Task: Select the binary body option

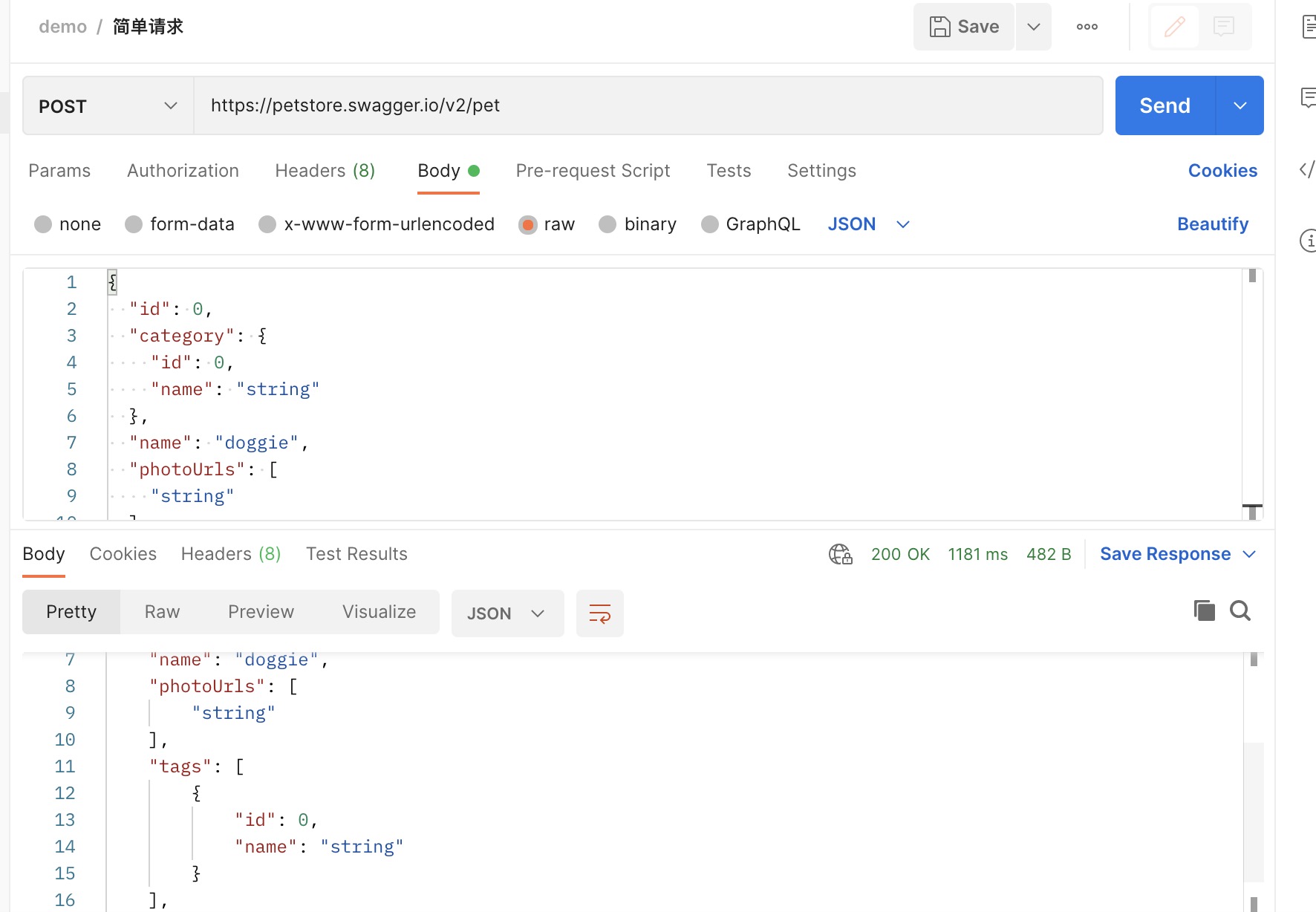Action: (607, 224)
